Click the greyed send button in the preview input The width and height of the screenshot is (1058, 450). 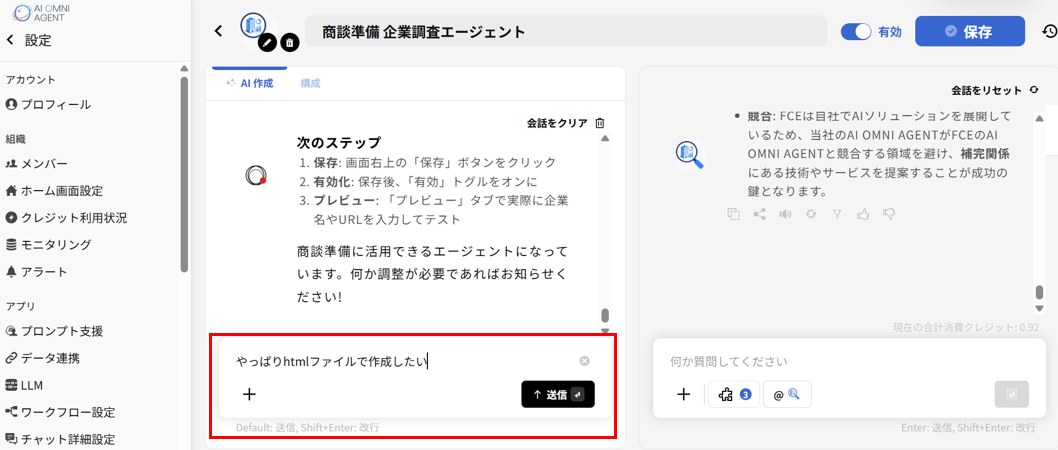pos(1011,395)
